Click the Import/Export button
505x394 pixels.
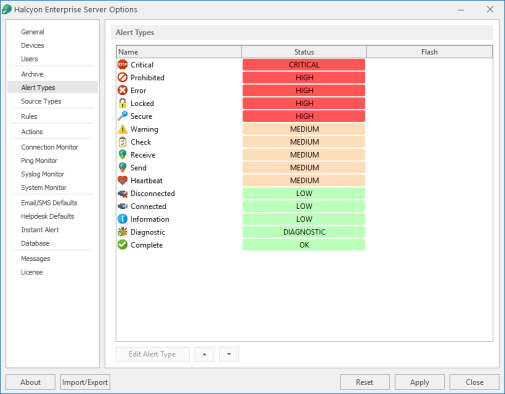pyautogui.click(x=85, y=382)
